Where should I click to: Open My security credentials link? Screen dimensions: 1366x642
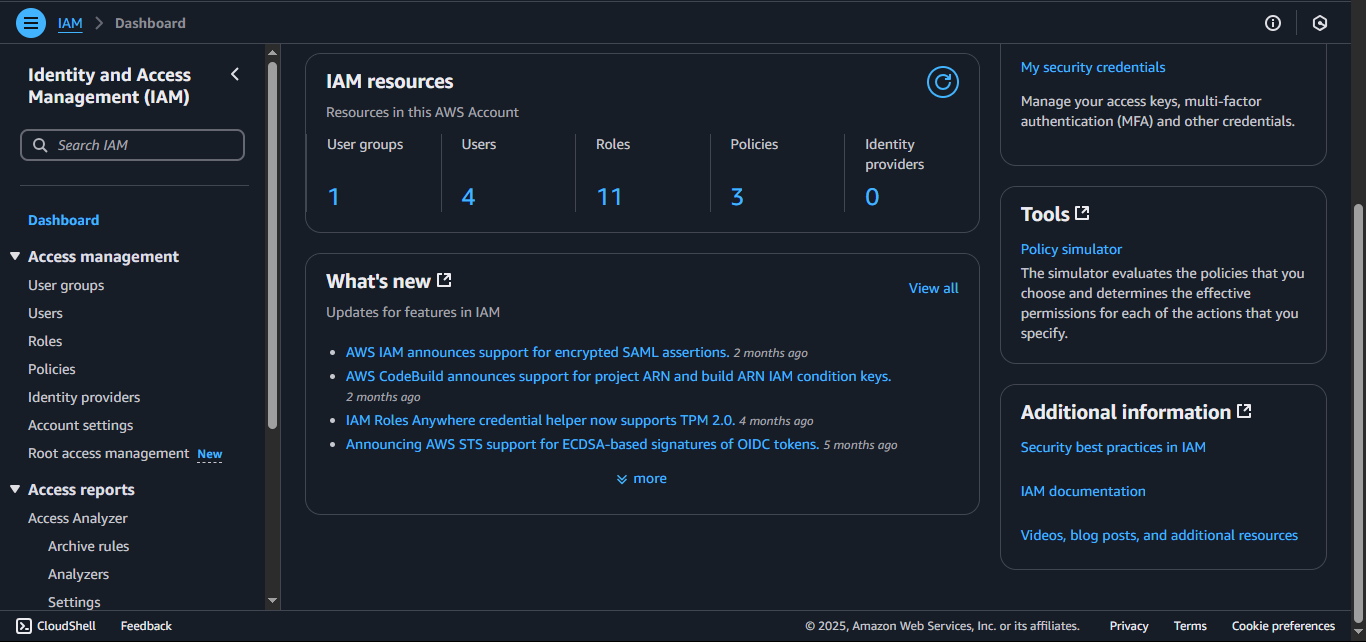click(x=1093, y=67)
